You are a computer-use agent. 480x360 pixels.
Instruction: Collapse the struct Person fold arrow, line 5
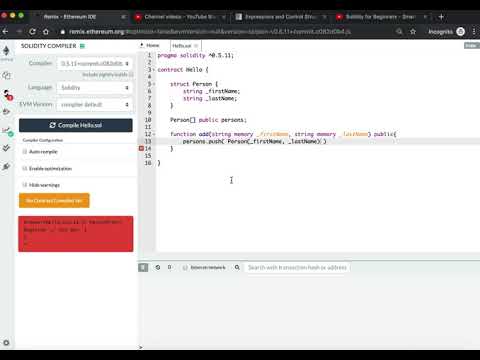[x=154, y=84]
